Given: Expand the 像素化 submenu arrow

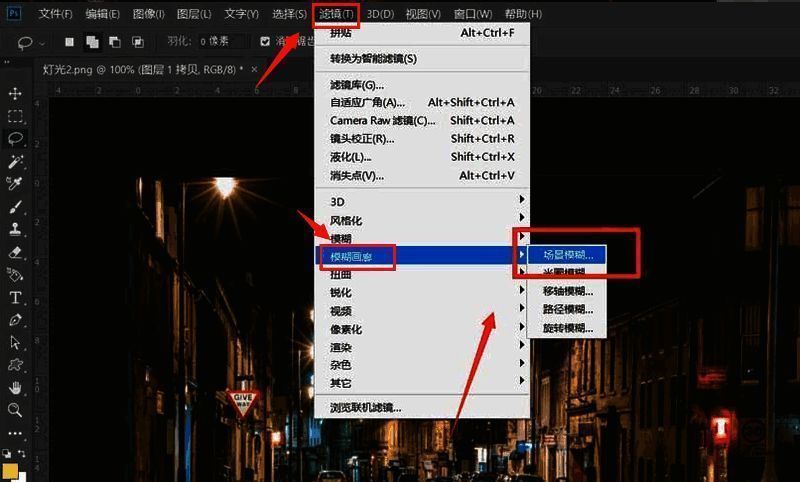Looking at the screenshot, I should coord(521,327).
